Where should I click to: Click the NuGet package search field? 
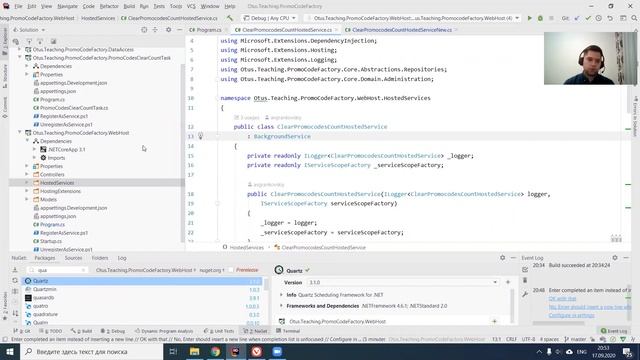coord(56,270)
